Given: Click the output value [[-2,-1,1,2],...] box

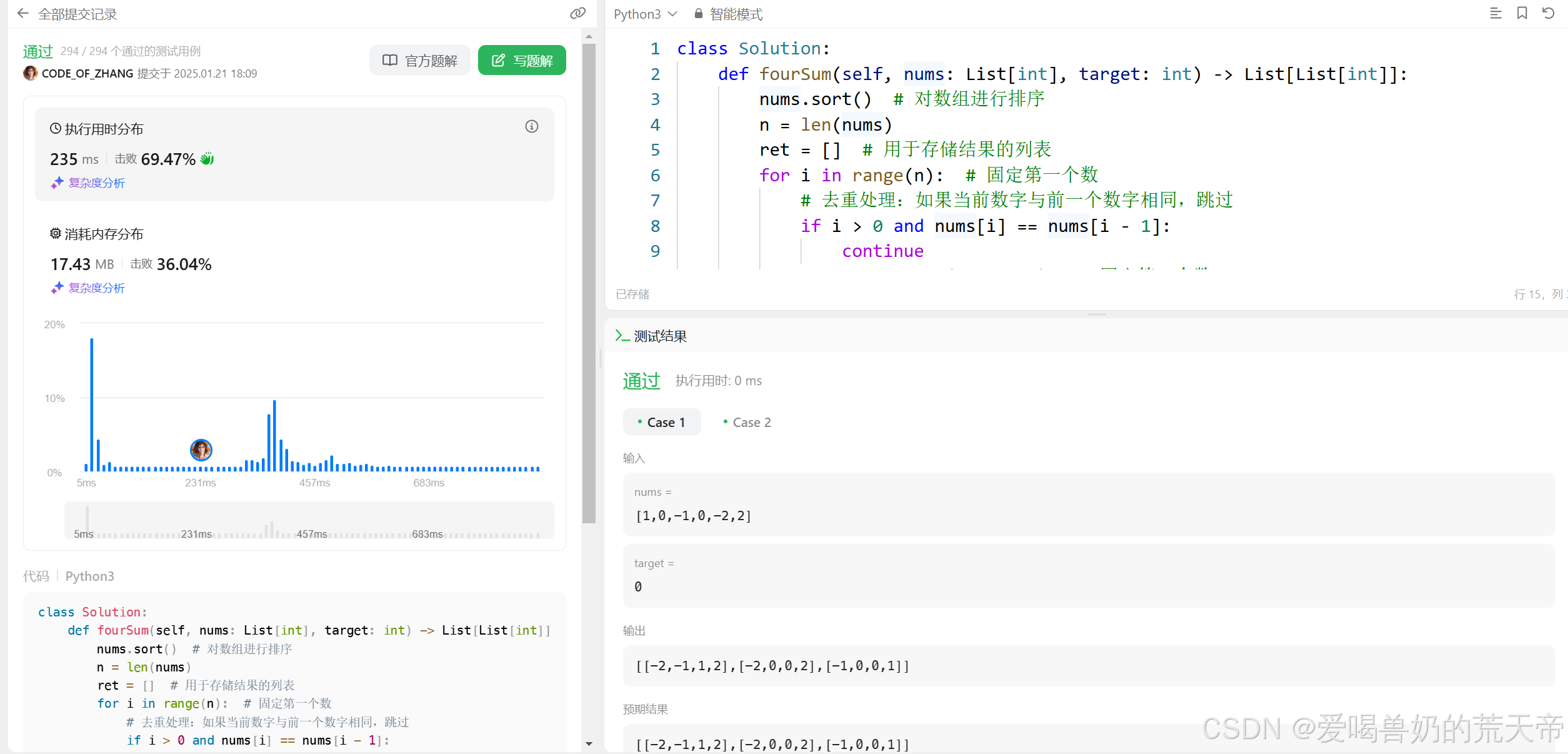Looking at the screenshot, I should pyautogui.click(x=1089, y=666).
